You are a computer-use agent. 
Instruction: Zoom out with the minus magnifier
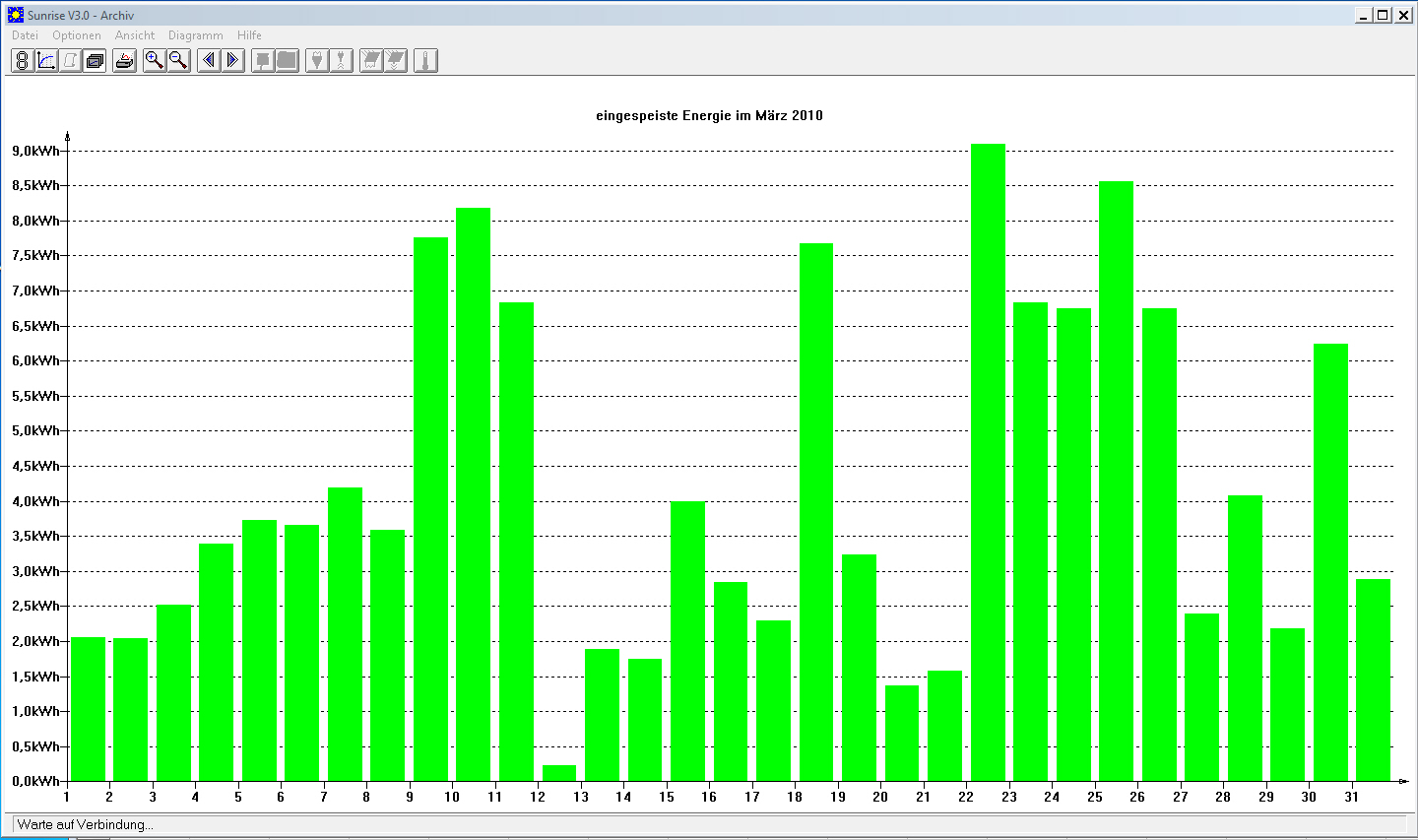coord(178,61)
